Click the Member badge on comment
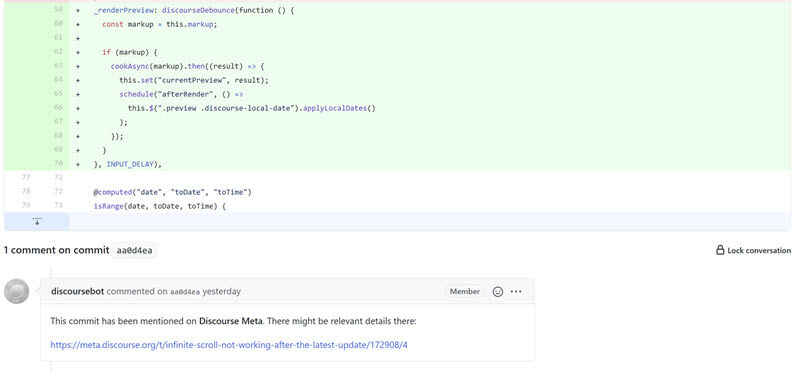Image resolution: width=797 pixels, height=377 pixels. [465, 292]
